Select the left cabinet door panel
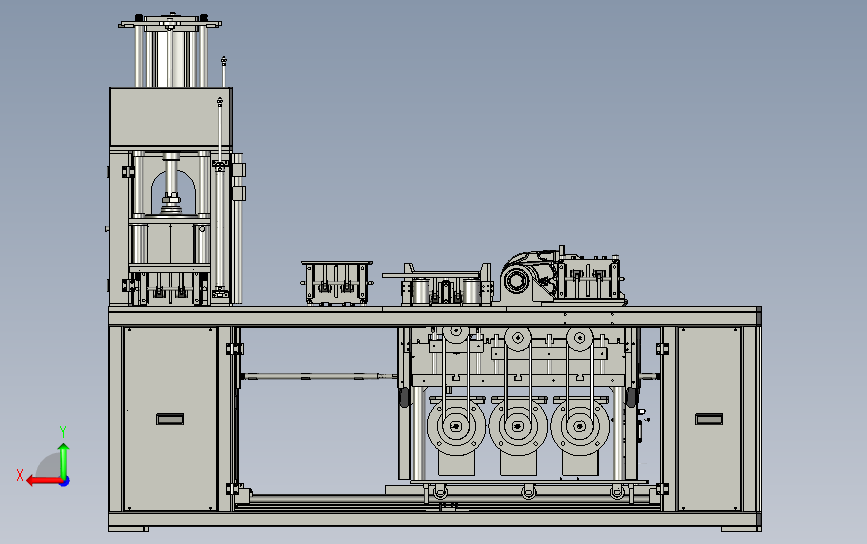The width and height of the screenshot is (867, 544). tap(170, 419)
